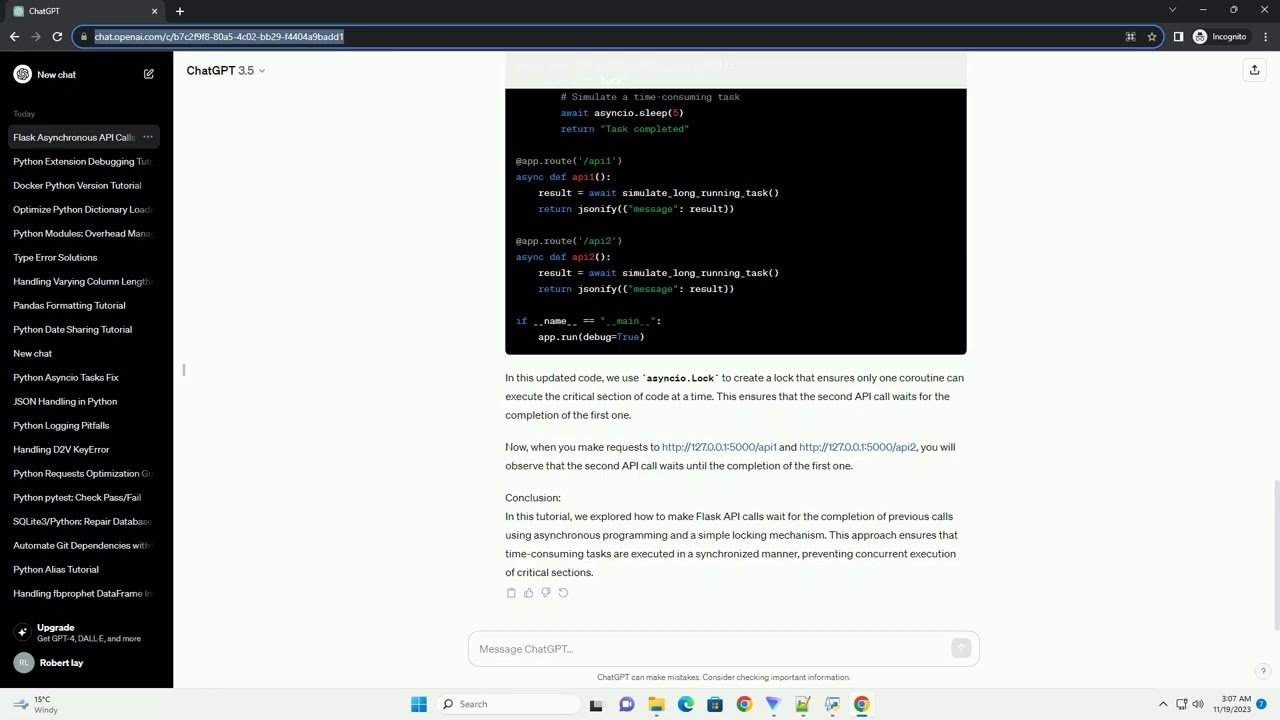Screen dimensions: 1280x720
Task: Click the help question mark icon
Action: [x=1263, y=671]
